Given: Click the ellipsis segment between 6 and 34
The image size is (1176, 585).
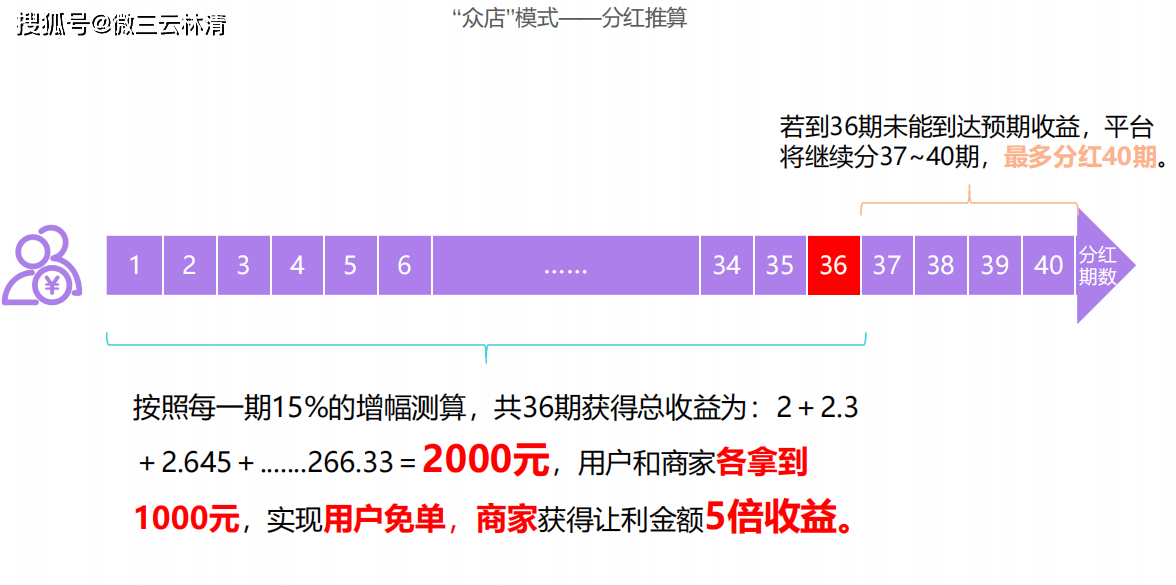Looking at the screenshot, I should tap(565, 265).
